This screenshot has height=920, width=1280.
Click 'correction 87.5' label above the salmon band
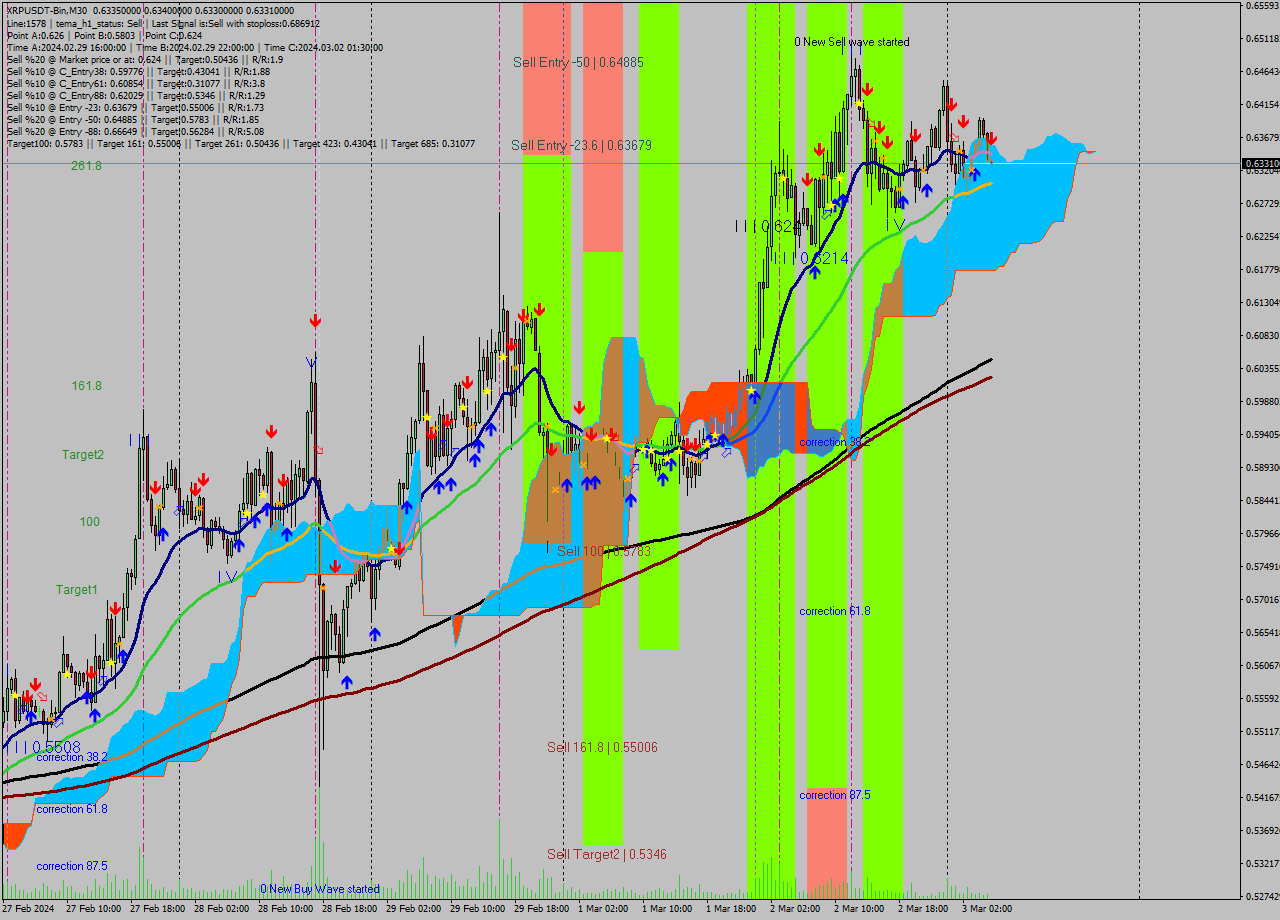(835, 795)
